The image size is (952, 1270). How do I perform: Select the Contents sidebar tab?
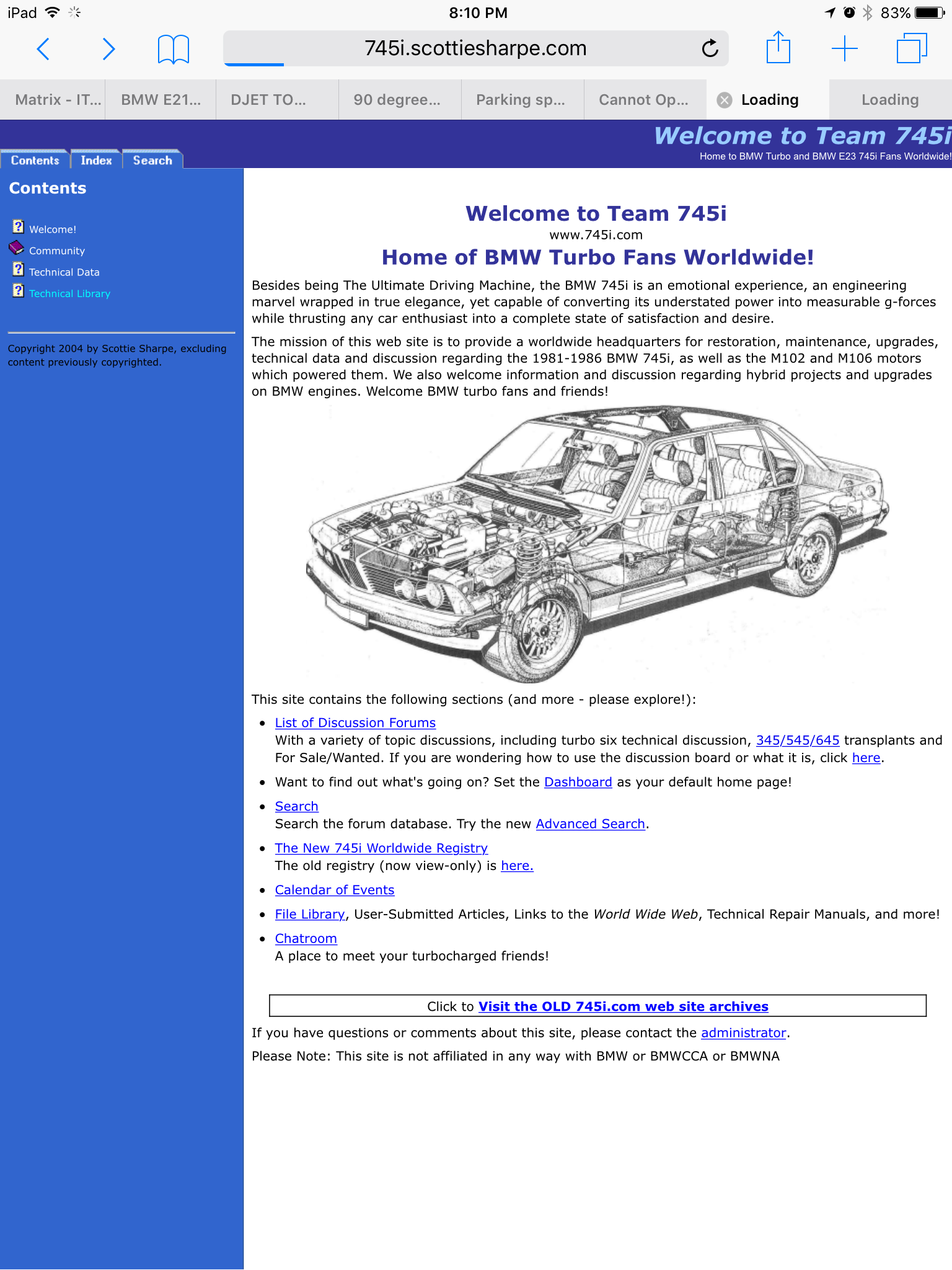click(35, 160)
